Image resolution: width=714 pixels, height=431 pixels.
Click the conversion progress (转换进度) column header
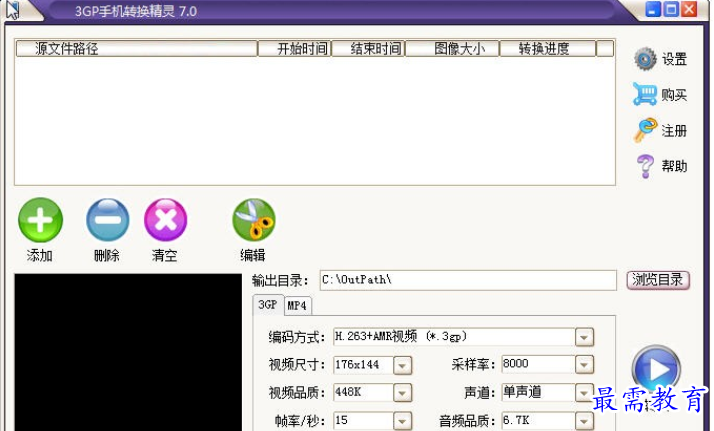point(548,48)
